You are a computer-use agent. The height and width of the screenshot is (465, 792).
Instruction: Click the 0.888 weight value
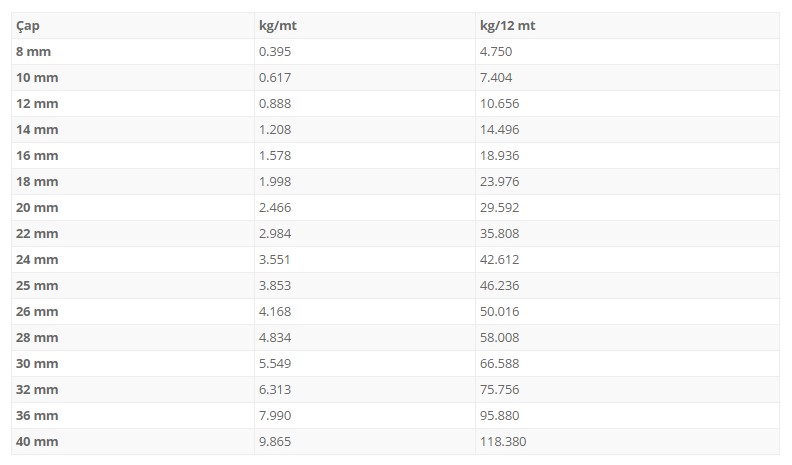pos(275,104)
